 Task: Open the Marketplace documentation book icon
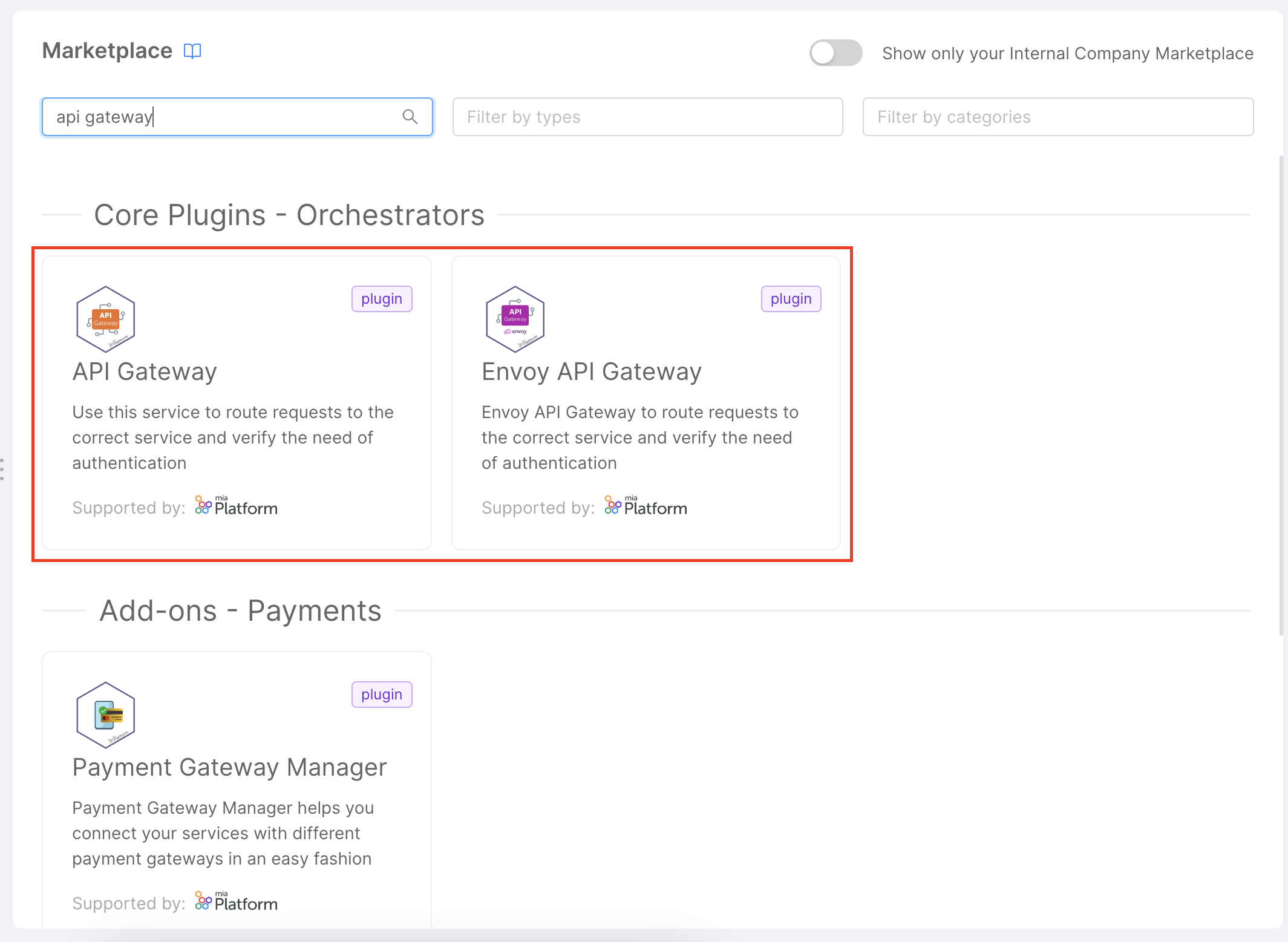click(192, 51)
